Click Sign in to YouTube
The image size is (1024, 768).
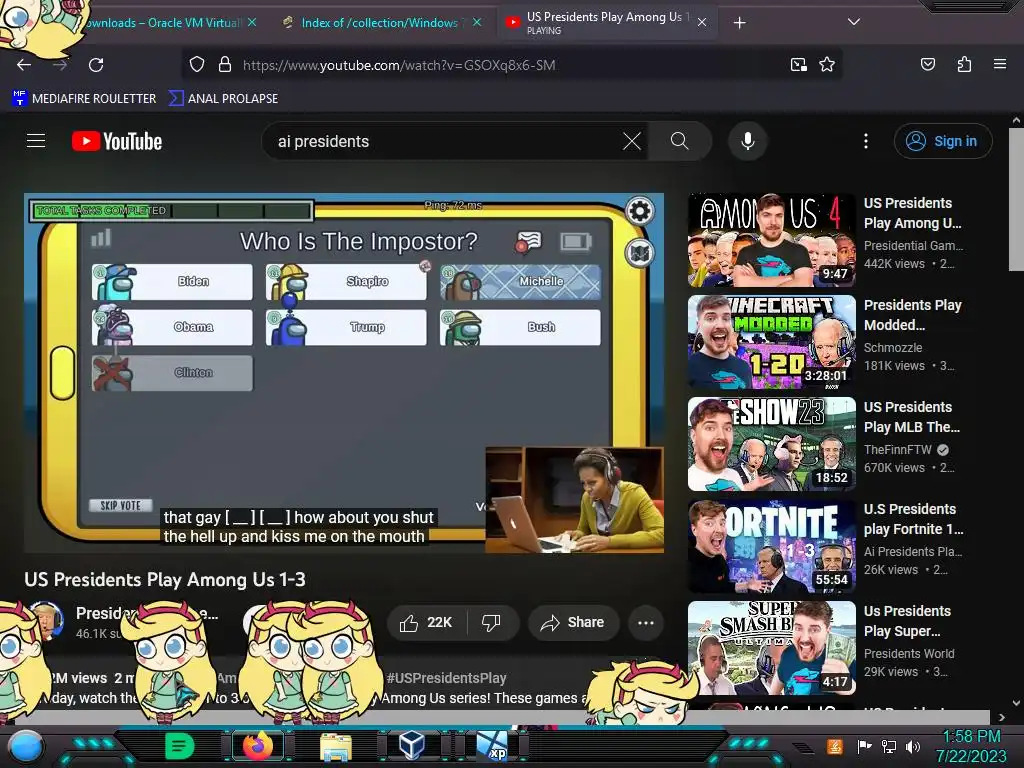943,141
